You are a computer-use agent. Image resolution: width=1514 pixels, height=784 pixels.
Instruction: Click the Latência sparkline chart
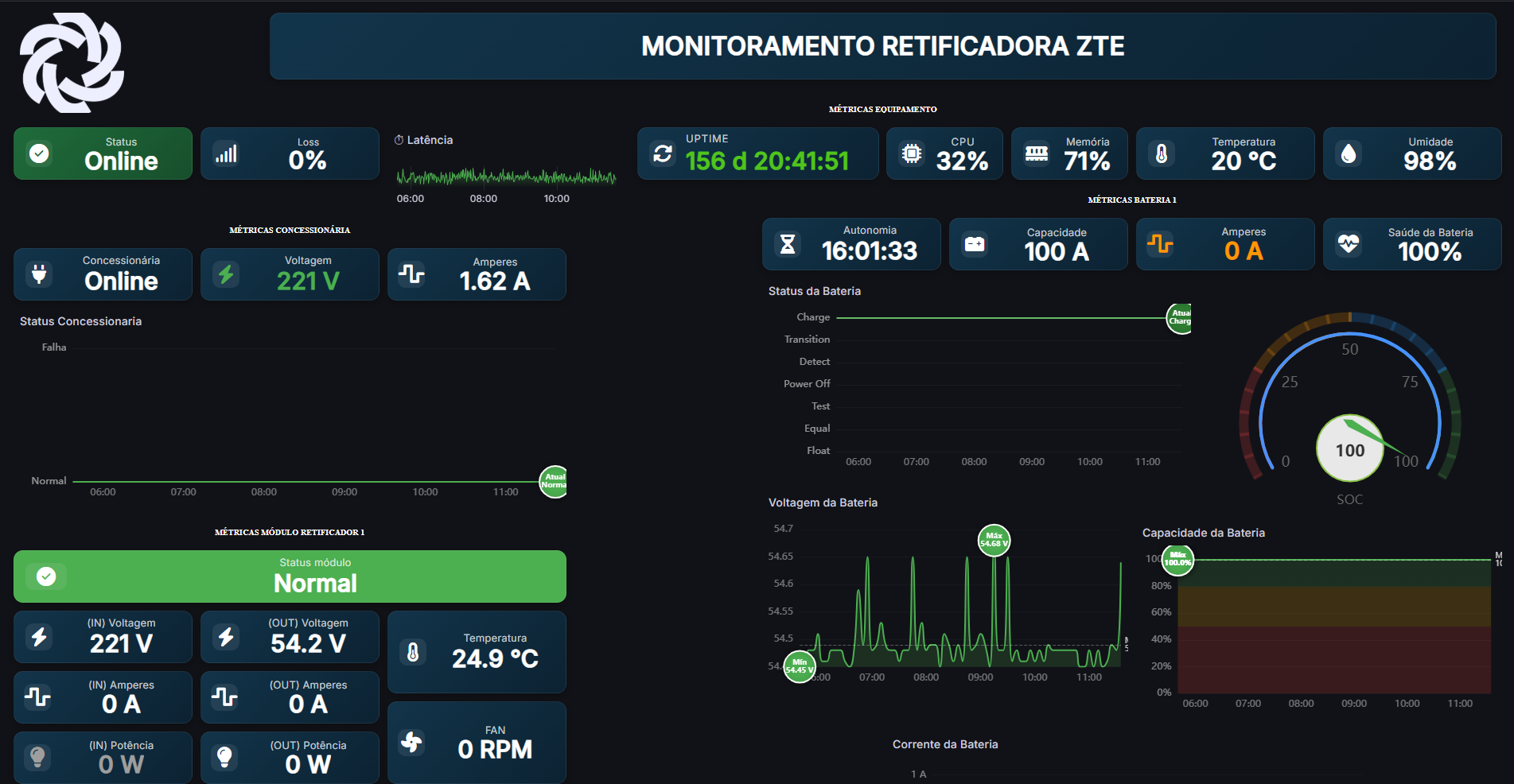point(506,176)
